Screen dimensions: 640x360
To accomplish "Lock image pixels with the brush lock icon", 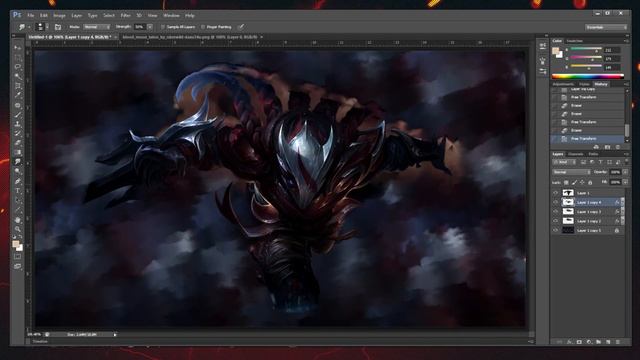I will 574,182.
